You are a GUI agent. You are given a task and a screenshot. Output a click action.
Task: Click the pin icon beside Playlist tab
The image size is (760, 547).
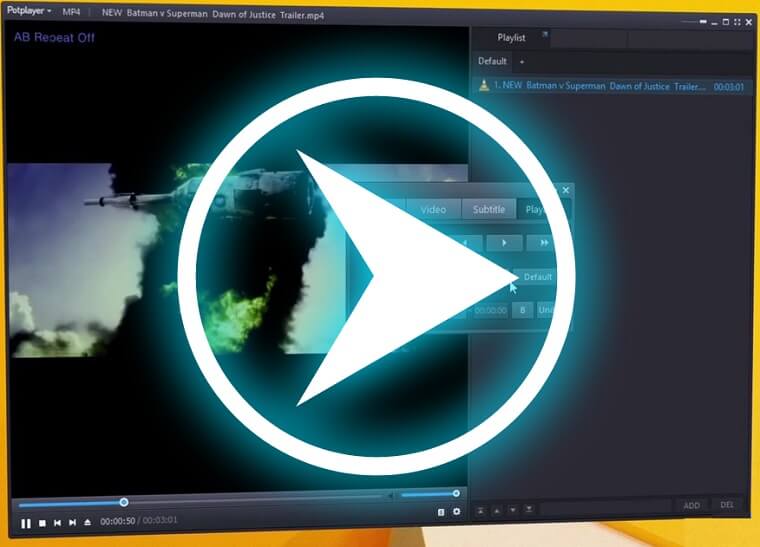point(545,34)
